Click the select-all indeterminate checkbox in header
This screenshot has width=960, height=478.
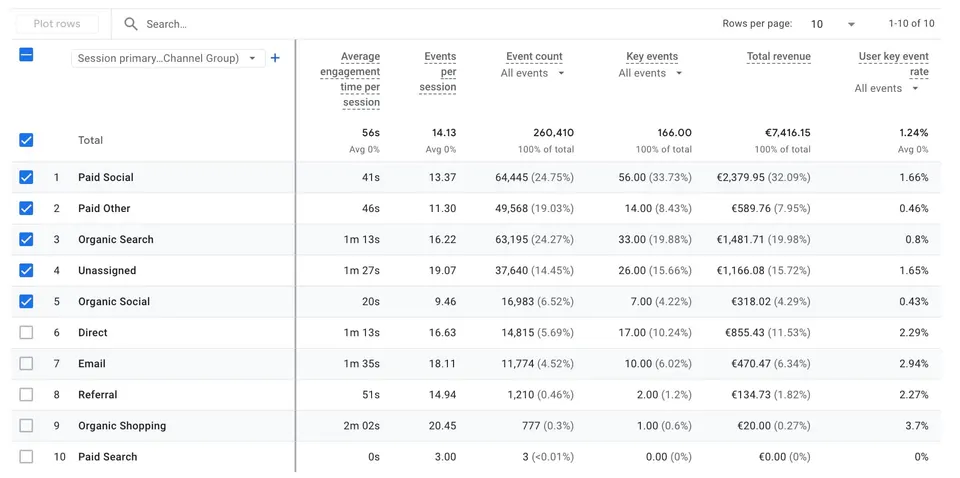pos(26,55)
